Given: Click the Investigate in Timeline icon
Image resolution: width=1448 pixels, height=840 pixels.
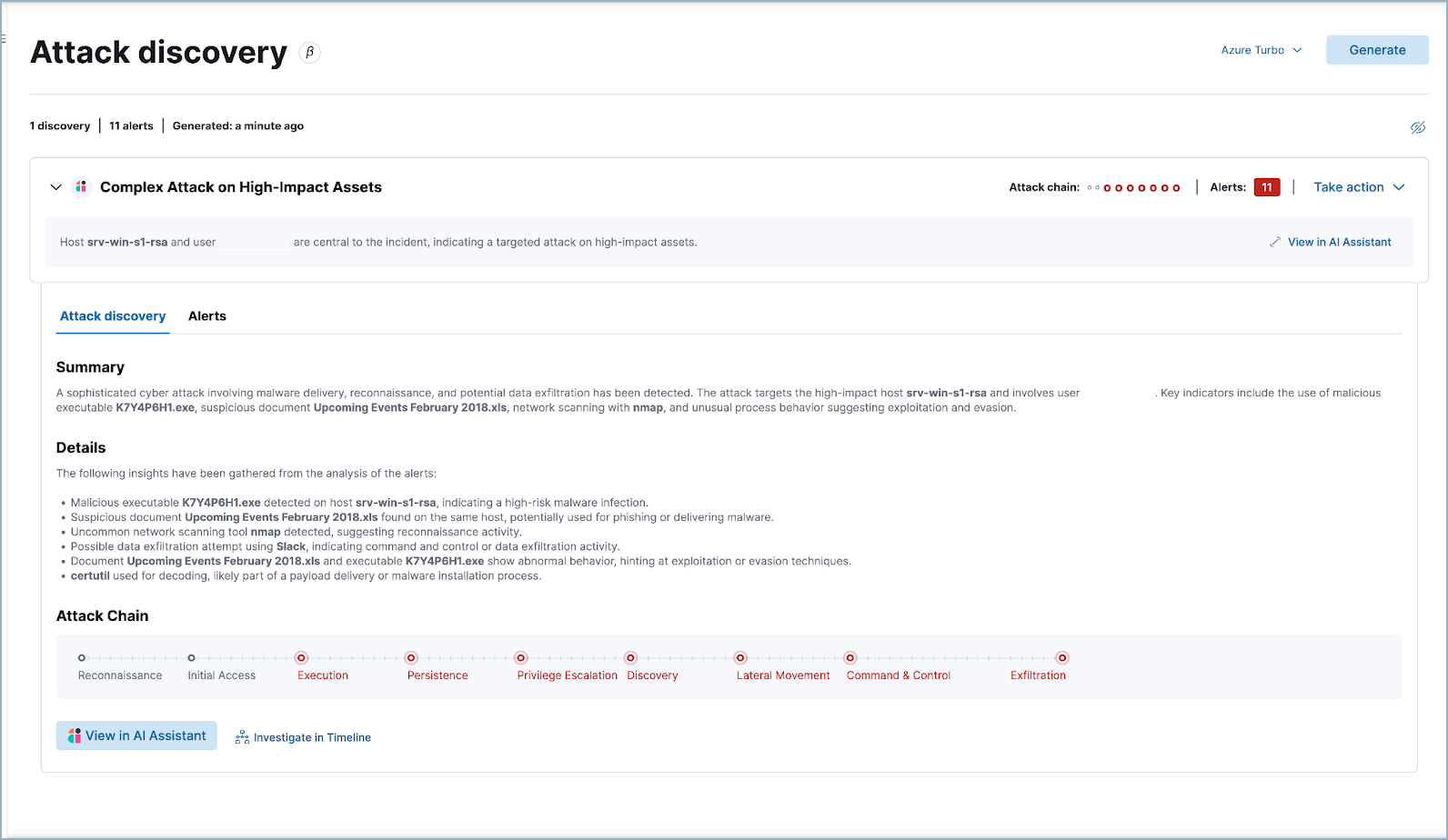Looking at the screenshot, I should [242, 737].
